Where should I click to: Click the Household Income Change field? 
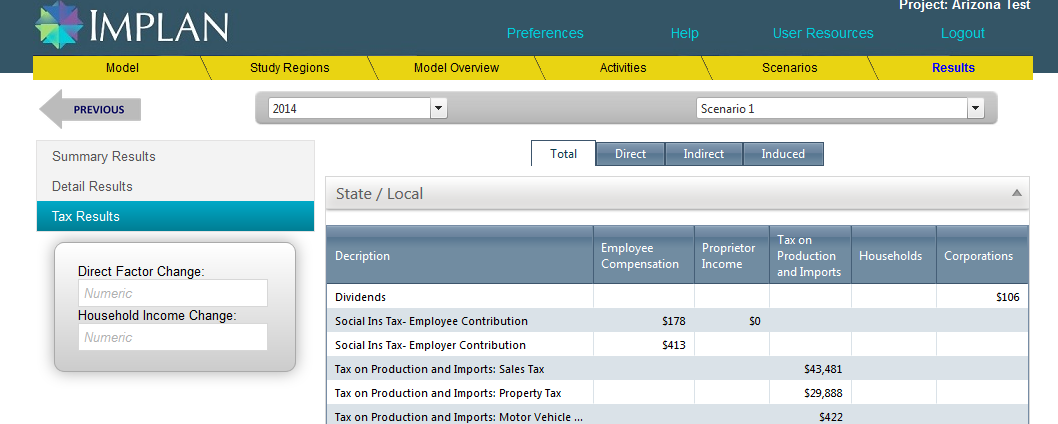coord(173,337)
